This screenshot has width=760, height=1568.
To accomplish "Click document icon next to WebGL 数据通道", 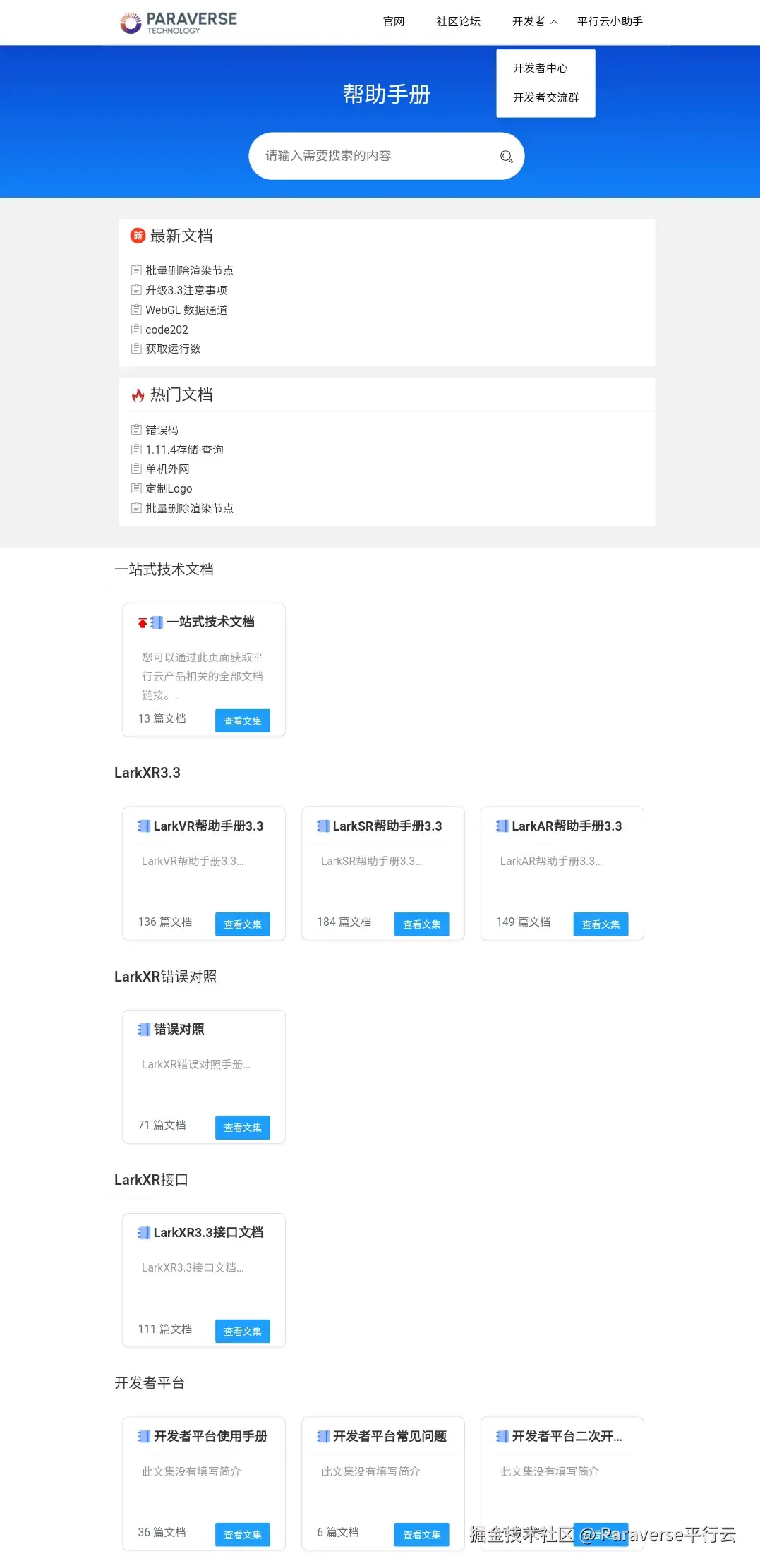I will 136,309.
